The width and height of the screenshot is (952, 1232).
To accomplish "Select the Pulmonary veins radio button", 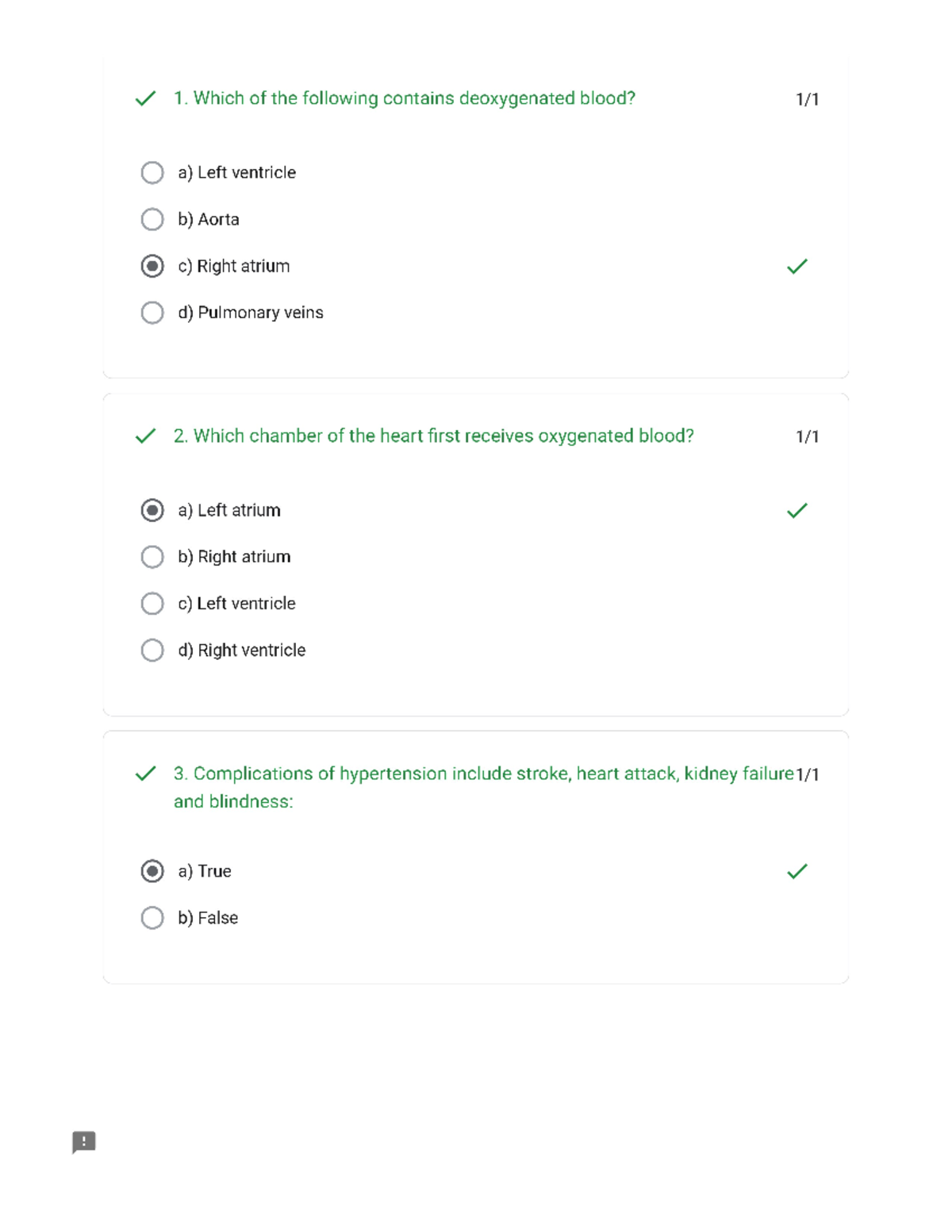I will click(x=152, y=313).
